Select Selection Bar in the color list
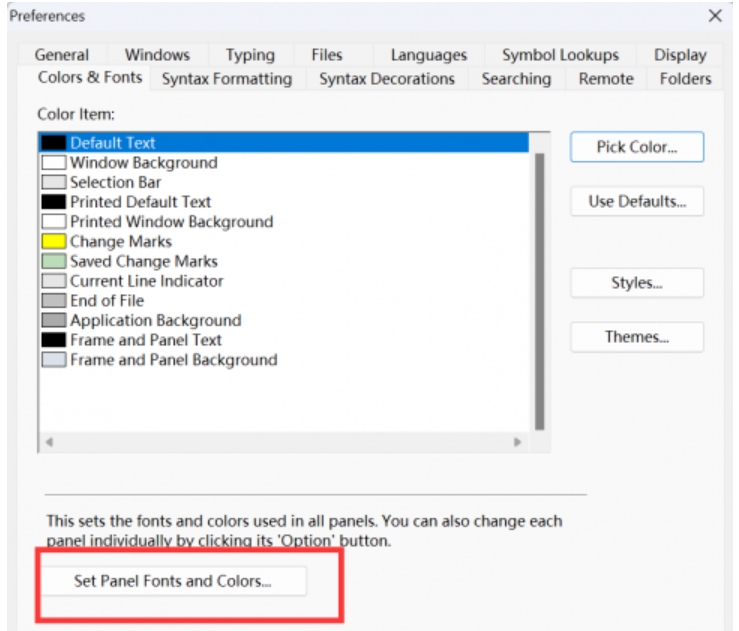Image resolution: width=739 pixels, height=631 pixels. click(x=115, y=183)
